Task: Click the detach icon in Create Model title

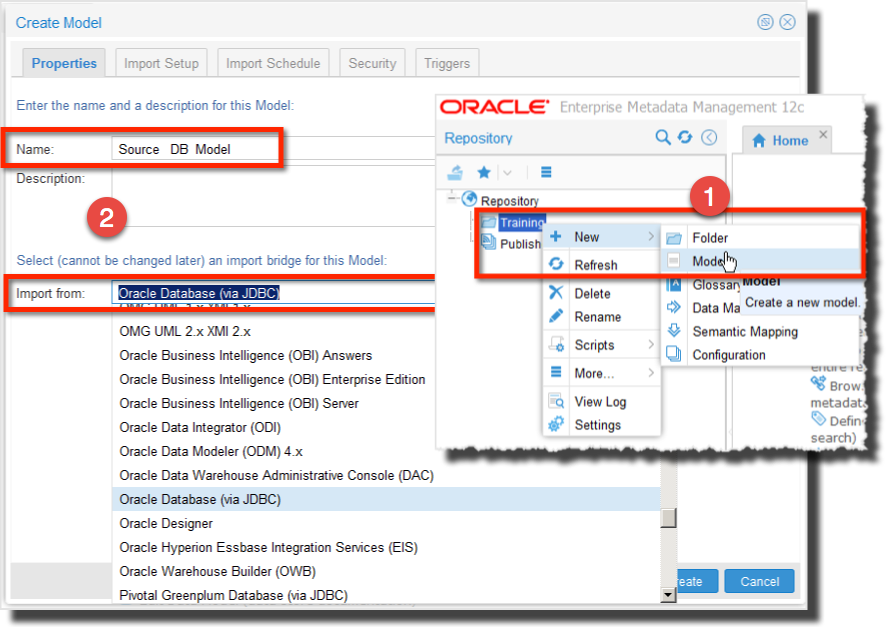Action: [x=765, y=22]
